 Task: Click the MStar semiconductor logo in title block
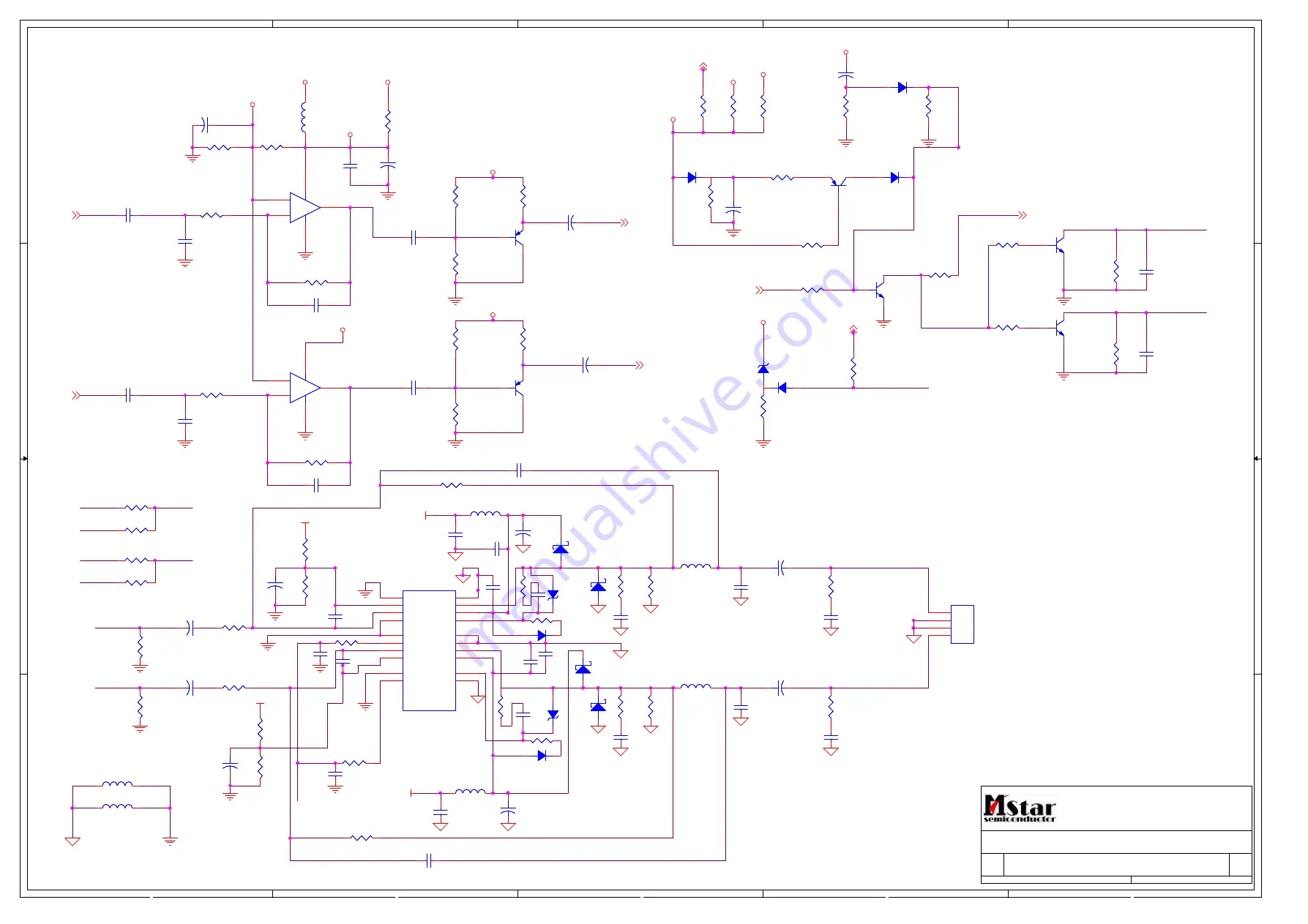(x=1020, y=808)
